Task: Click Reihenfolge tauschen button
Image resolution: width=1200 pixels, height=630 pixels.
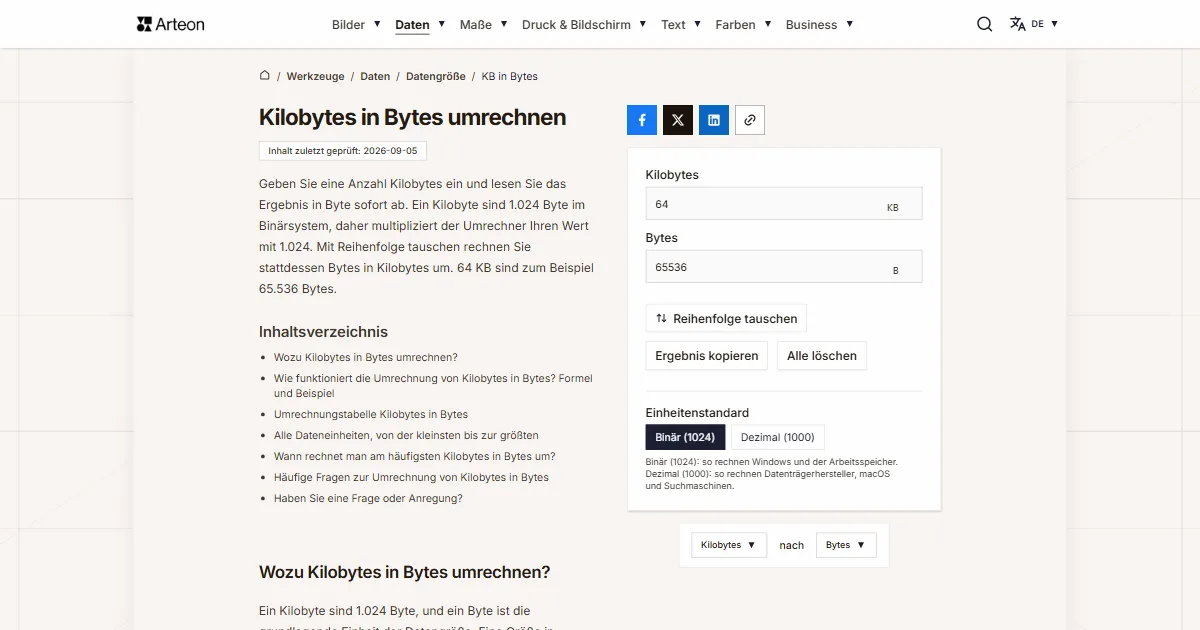Action: pyautogui.click(x=726, y=318)
